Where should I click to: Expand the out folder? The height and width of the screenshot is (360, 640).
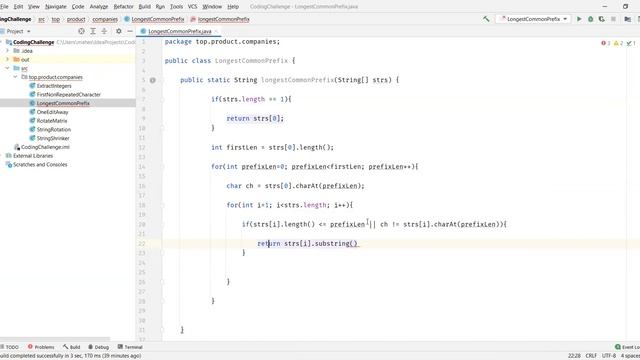click(7, 60)
